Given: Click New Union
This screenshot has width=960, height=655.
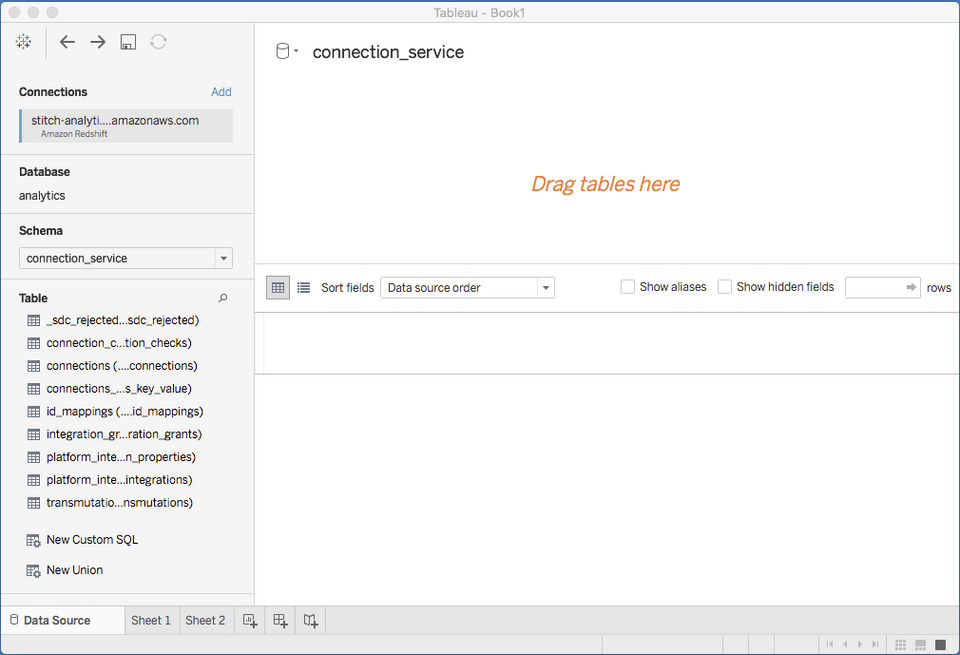Looking at the screenshot, I should point(75,570).
